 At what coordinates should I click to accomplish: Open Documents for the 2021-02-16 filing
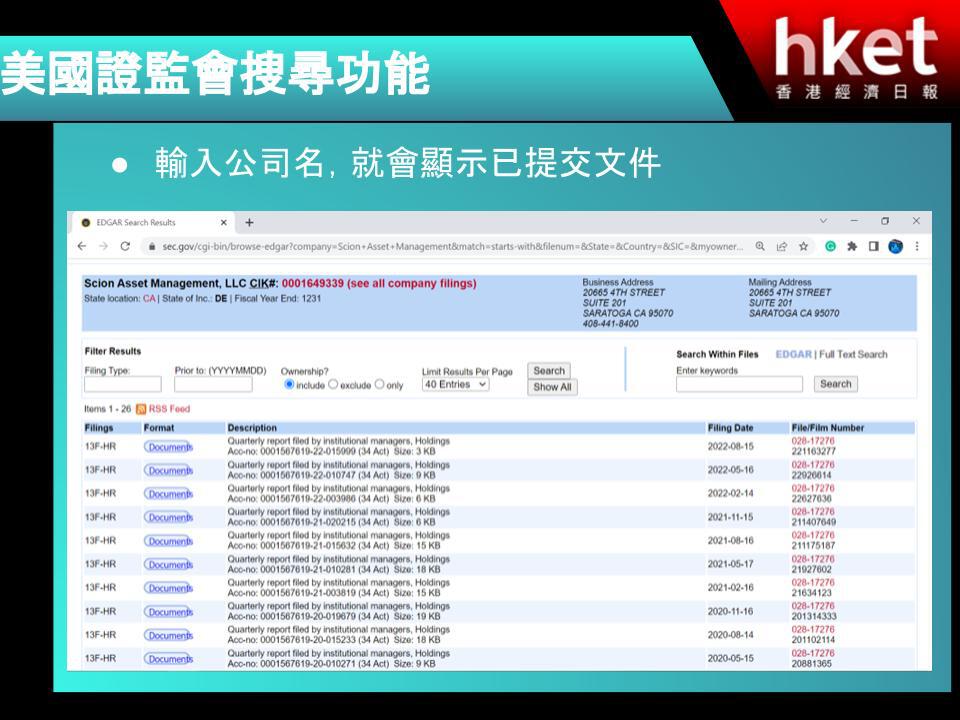(169, 588)
